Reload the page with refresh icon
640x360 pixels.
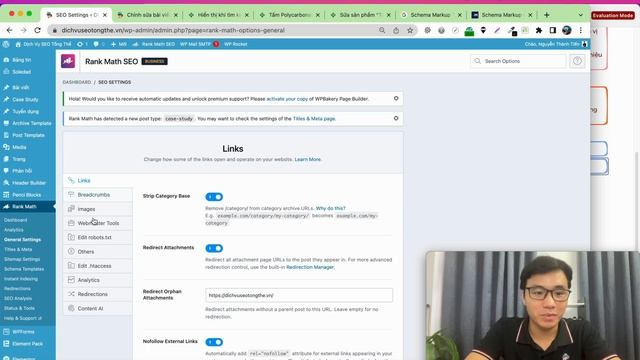tap(37, 30)
